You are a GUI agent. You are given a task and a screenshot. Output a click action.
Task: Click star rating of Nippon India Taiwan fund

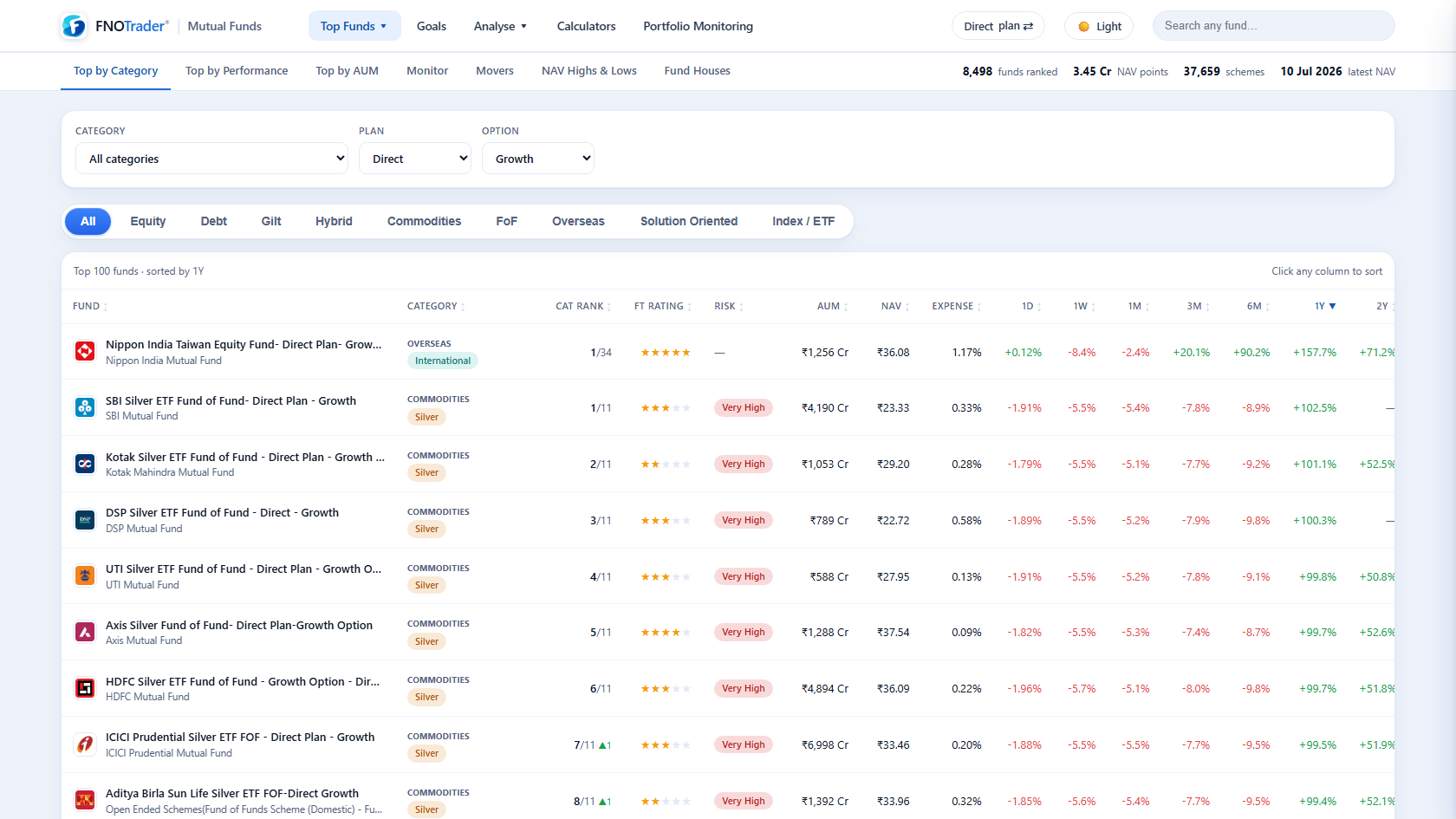coord(666,353)
